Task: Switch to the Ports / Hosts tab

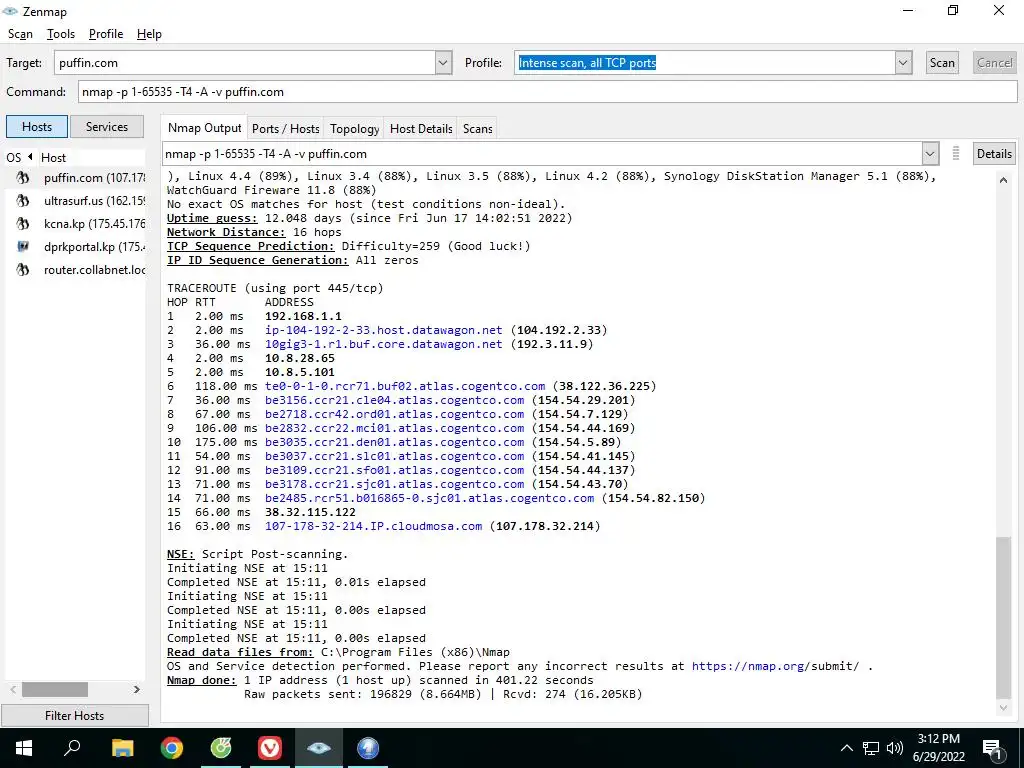Action: point(285,129)
